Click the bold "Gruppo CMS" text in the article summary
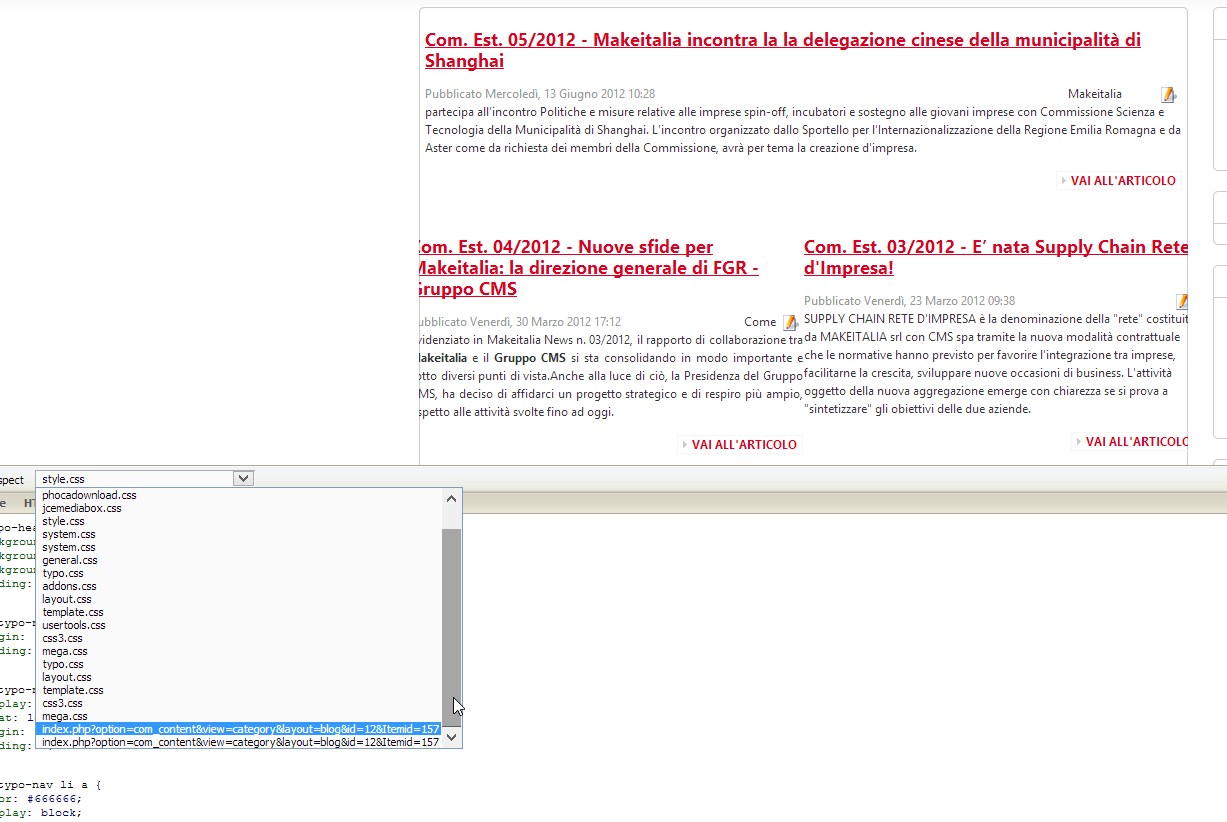Screen dimensions: 1227x822 tap(530, 358)
